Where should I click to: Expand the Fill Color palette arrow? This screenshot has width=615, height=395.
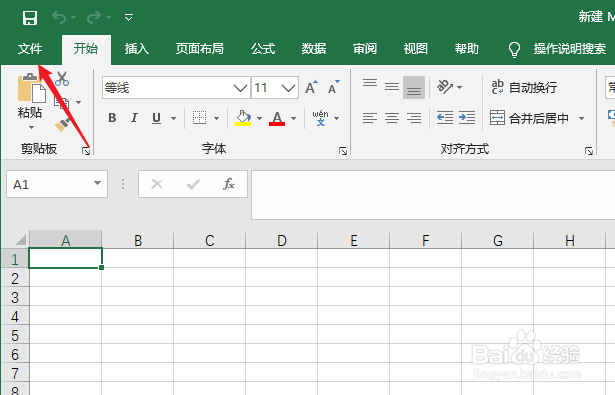click(259, 118)
